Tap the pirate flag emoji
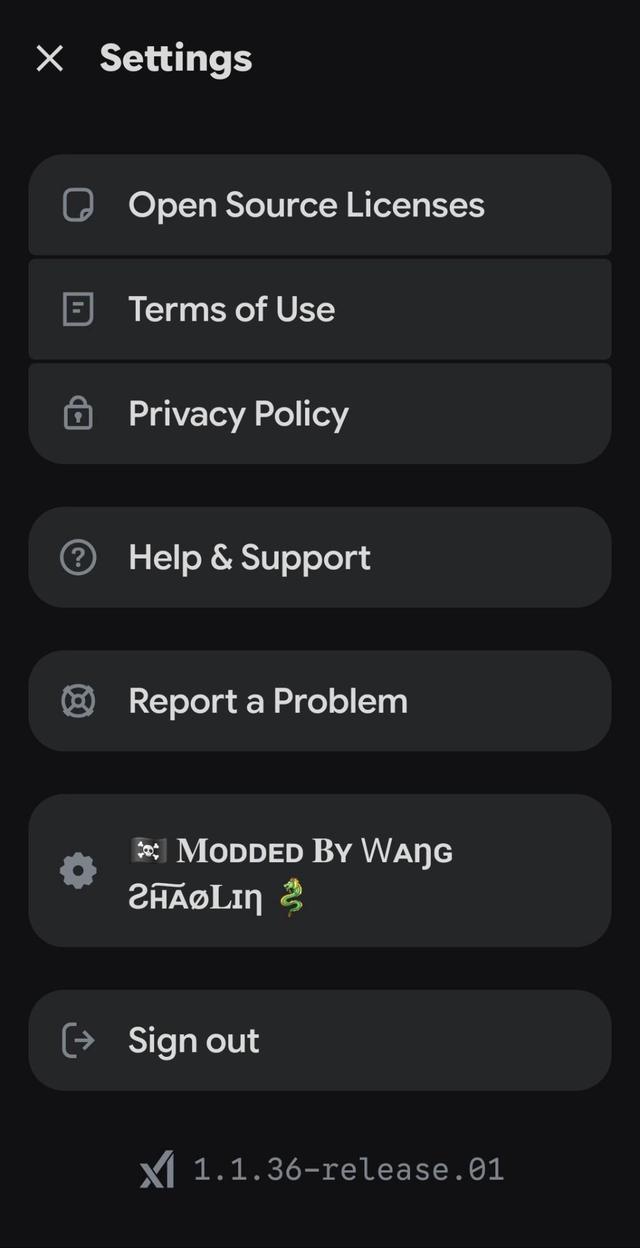640x1248 pixels. click(147, 850)
